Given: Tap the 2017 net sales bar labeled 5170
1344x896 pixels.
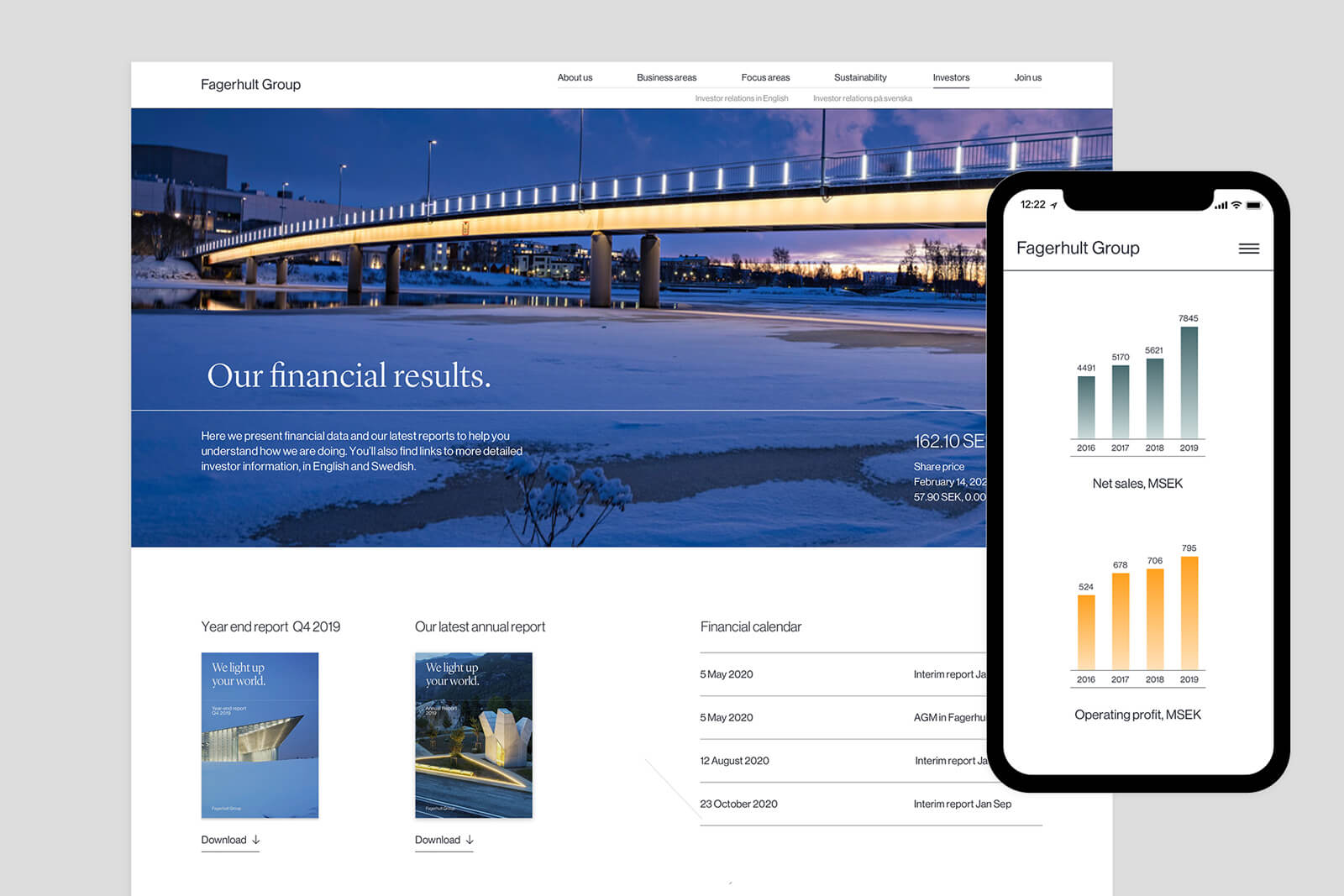Looking at the screenshot, I should point(1121,401).
